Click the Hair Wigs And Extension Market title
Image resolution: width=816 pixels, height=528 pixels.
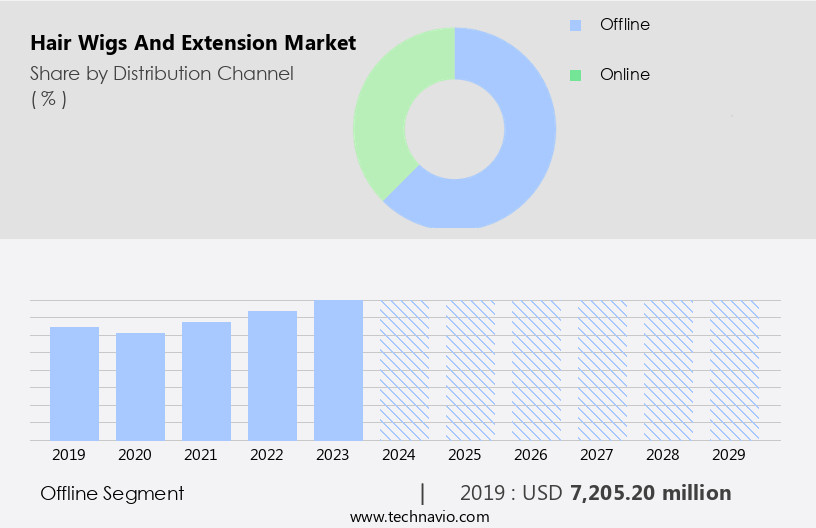click(x=192, y=44)
